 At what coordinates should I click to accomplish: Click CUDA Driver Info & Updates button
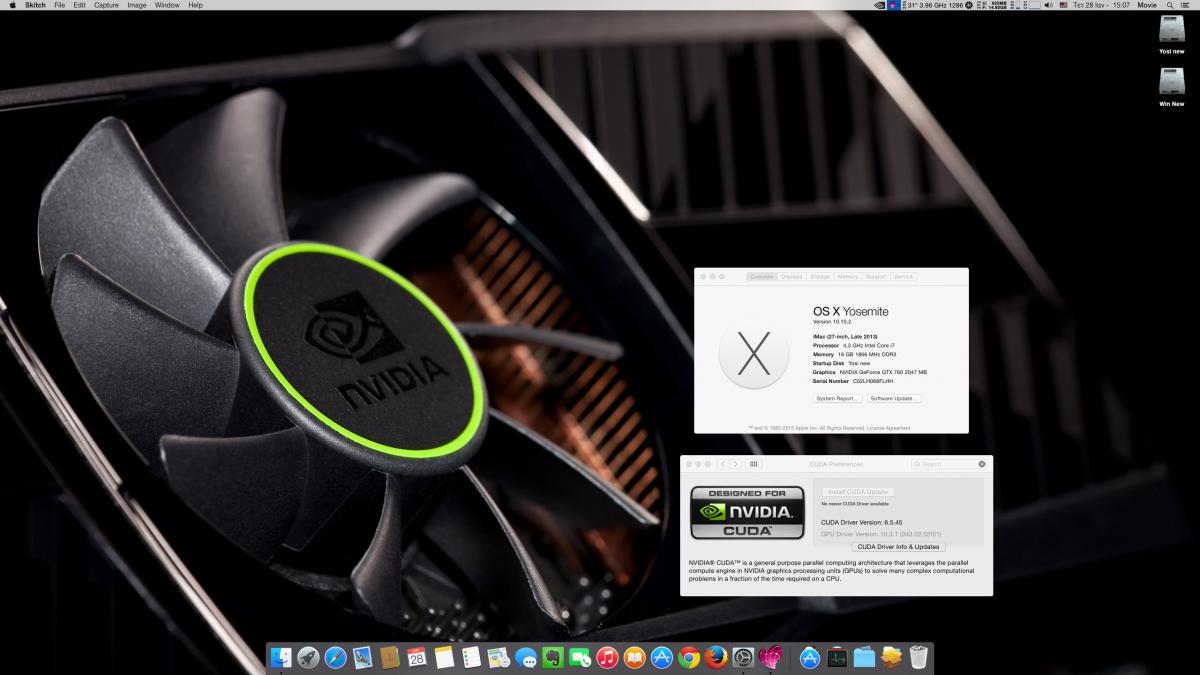pos(899,547)
